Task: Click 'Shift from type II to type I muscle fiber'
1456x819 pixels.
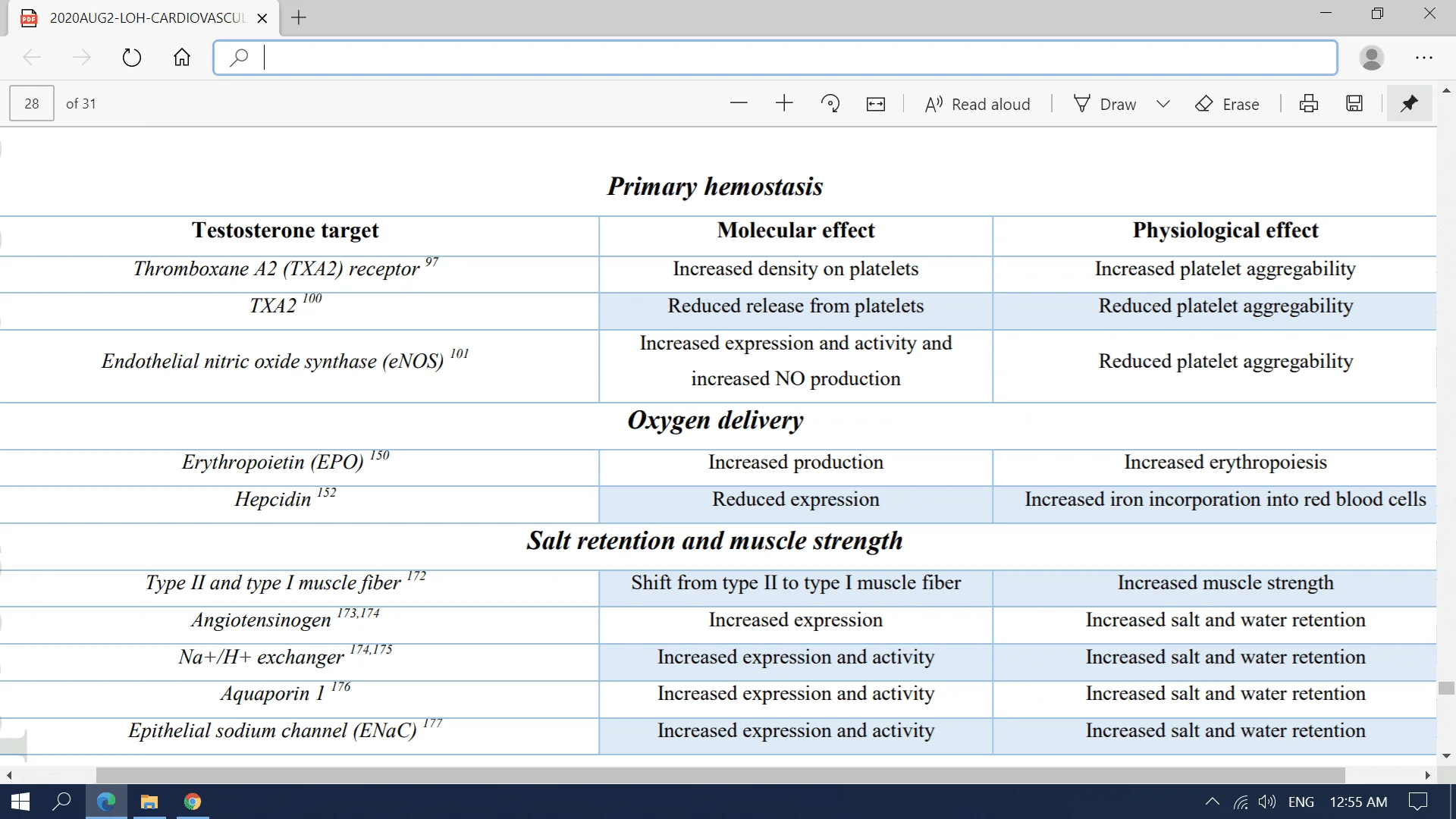Action: point(795,582)
